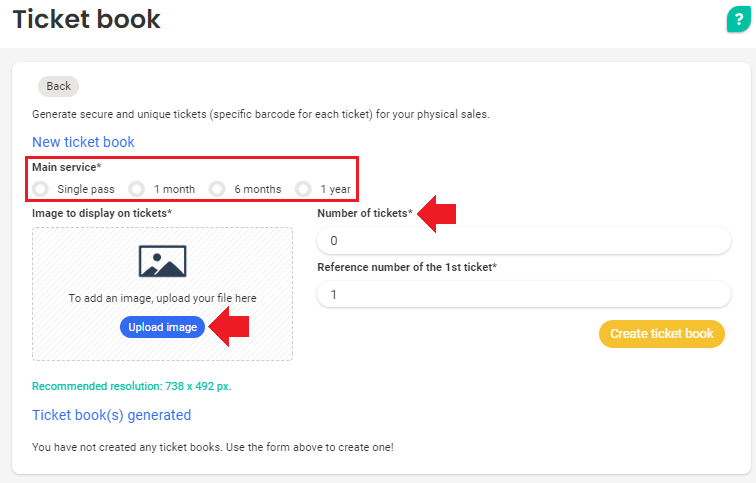Click the 1st ticket reference number field

[x=523, y=294]
